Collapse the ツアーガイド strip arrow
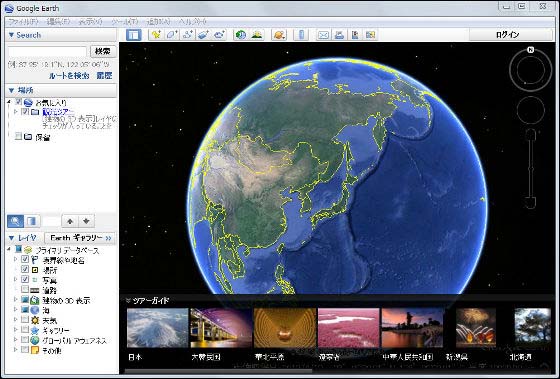Screen dimensions: 560x379 [128, 300]
